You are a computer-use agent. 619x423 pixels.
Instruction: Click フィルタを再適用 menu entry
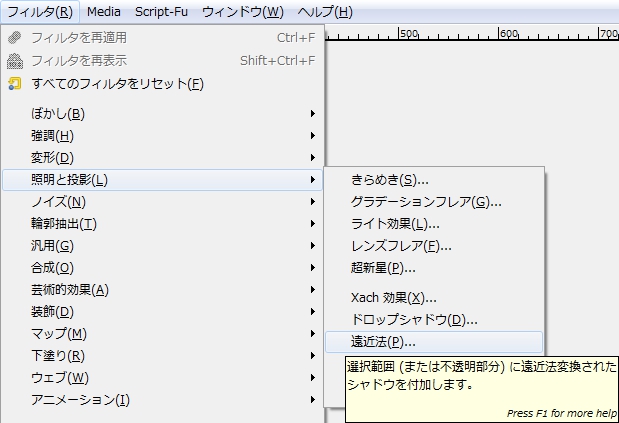[162, 38]
